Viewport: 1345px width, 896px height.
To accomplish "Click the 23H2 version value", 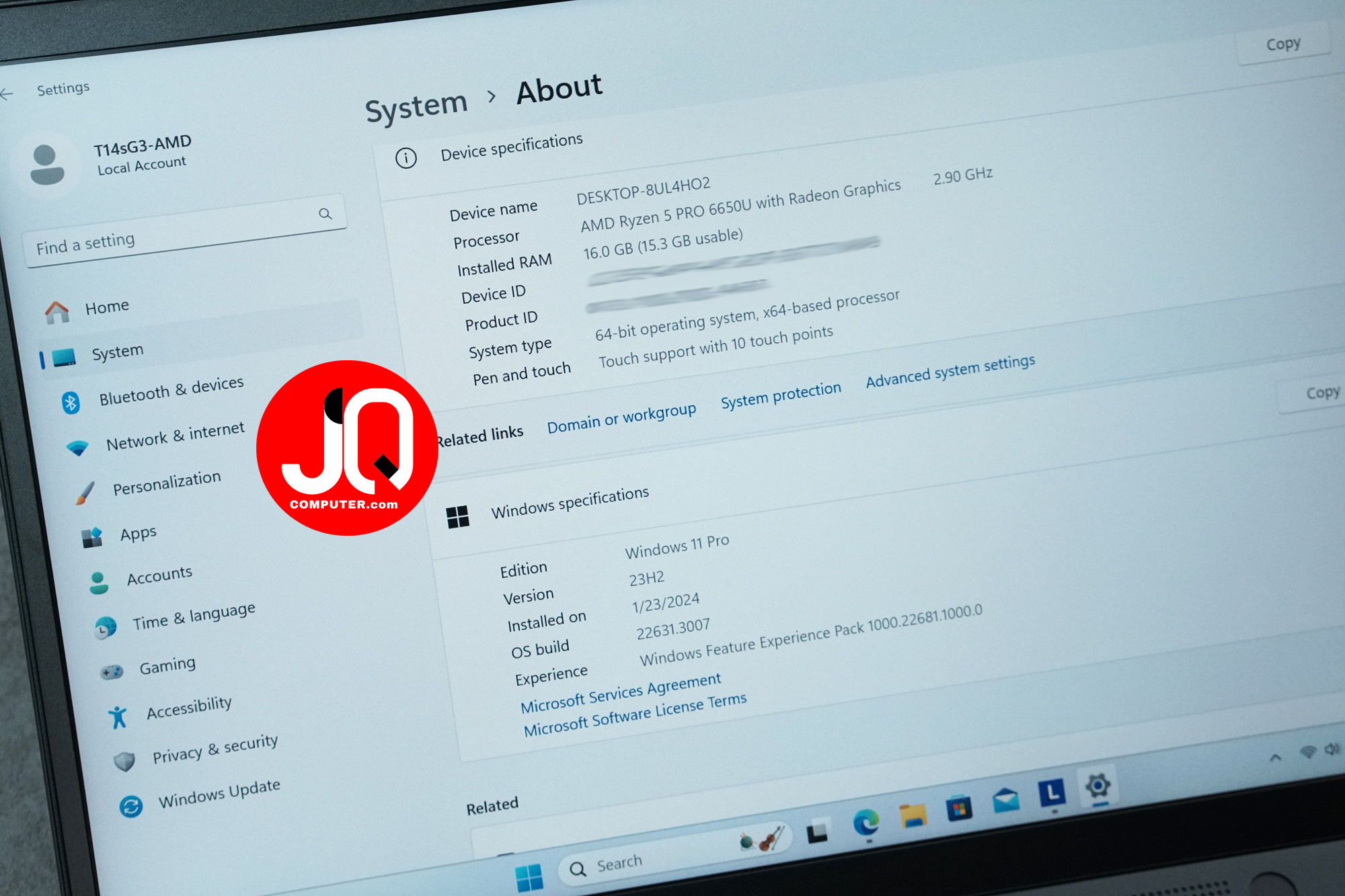I will [647, 578].
